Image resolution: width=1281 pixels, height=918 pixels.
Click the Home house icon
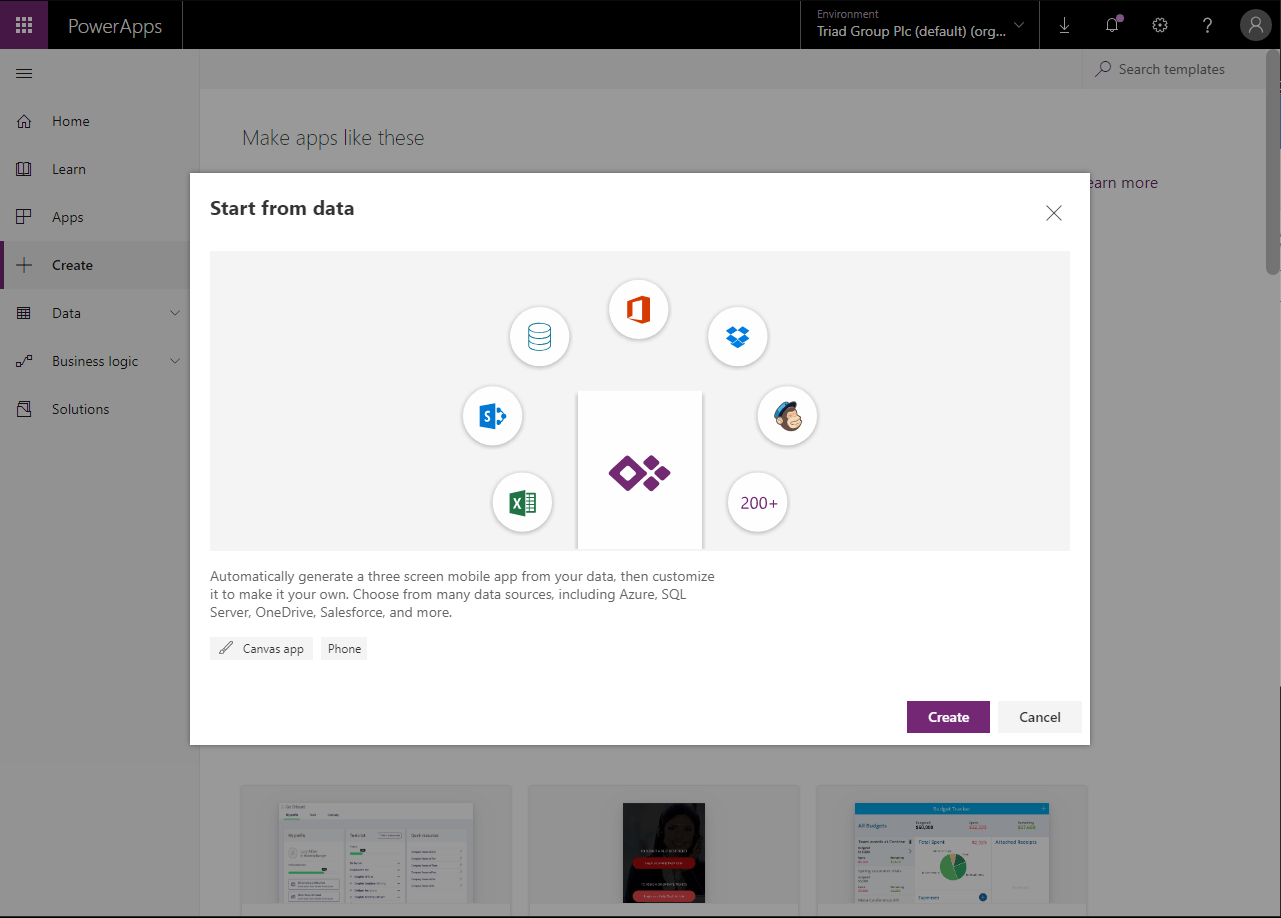point(24,121)
